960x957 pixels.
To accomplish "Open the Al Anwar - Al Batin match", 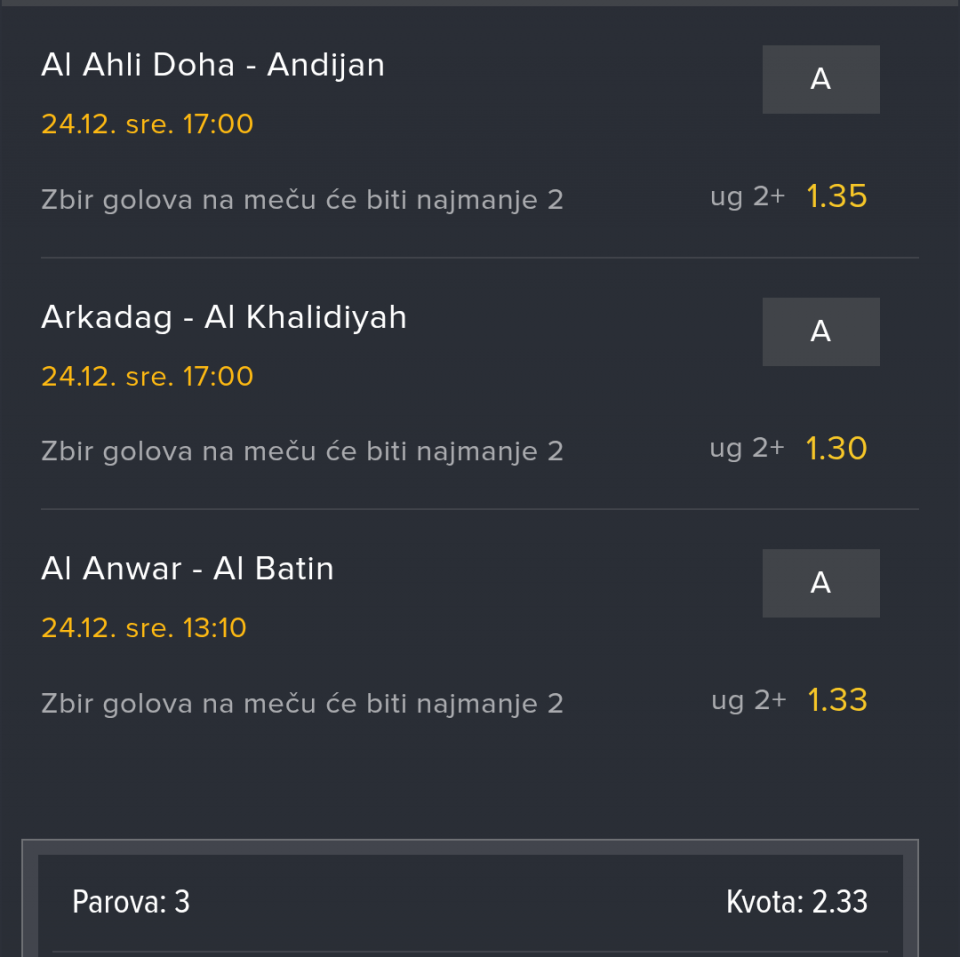I will pyautogui.click(x=188, y=569).
